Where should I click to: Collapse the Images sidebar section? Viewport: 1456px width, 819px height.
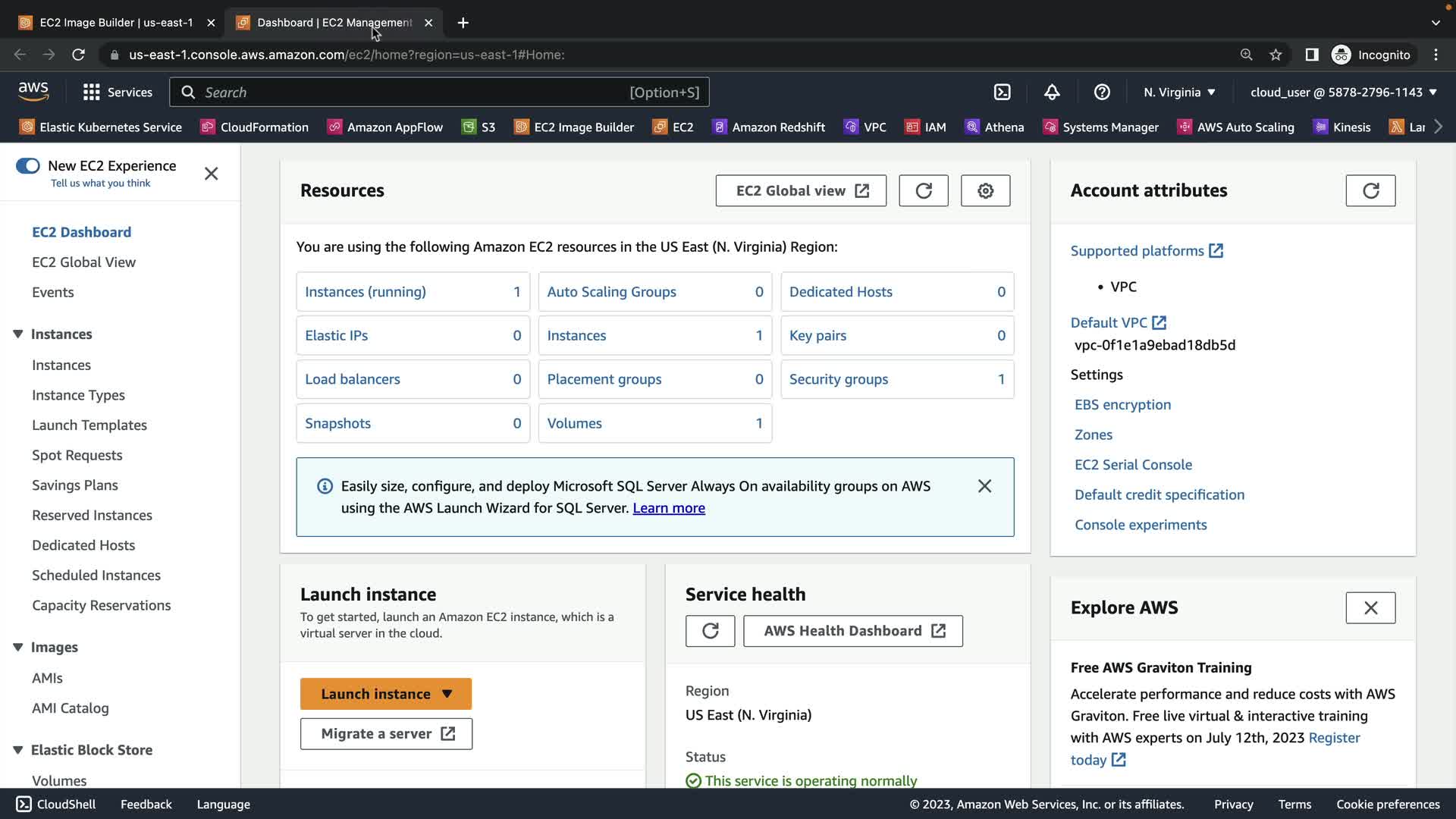[x=18, y=648]
